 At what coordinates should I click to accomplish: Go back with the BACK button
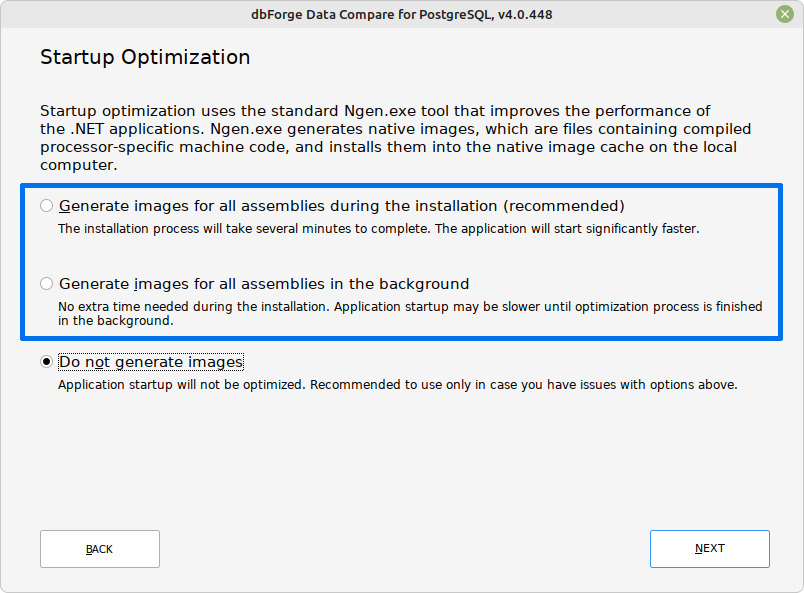pos(100,549)
